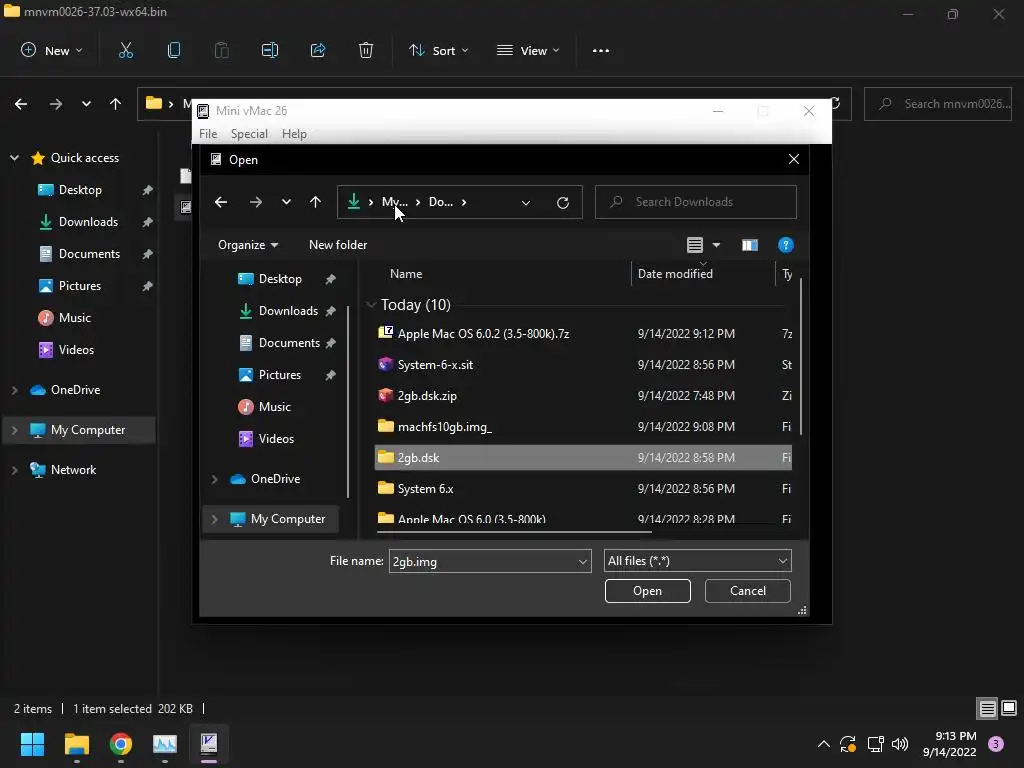Click the Date modified column header
The height and width of the screenshot is (768, 1024).
[x=675, y=274]
